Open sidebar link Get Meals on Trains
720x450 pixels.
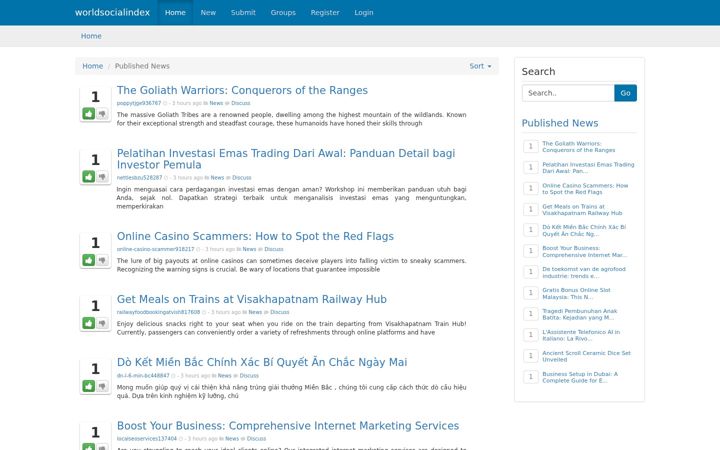pyautogui.click(x=582, y=210)
